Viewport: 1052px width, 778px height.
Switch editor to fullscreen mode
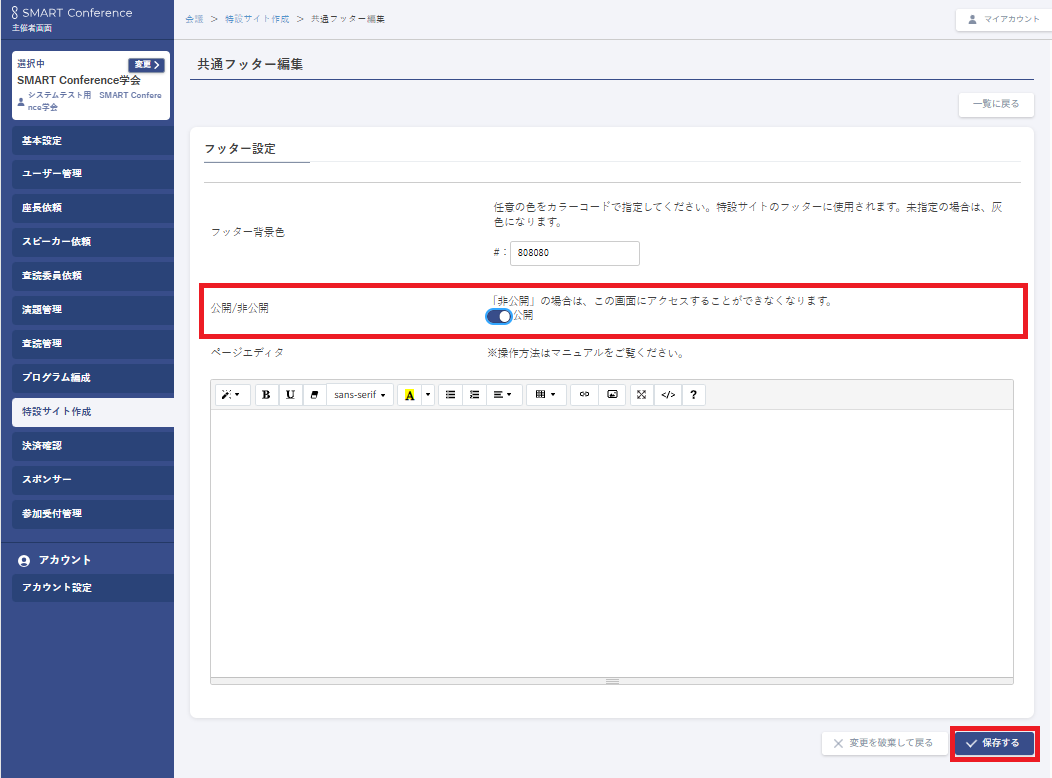[642, 395]
